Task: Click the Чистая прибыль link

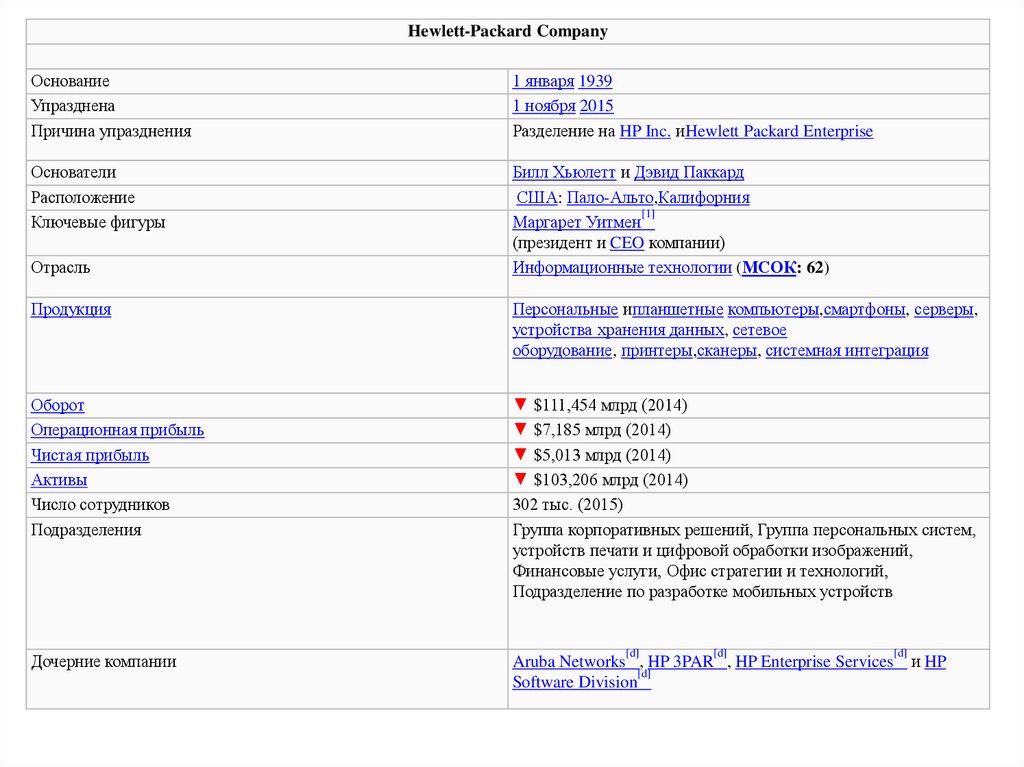Action: pyautogui.click(x=90, y=455)
